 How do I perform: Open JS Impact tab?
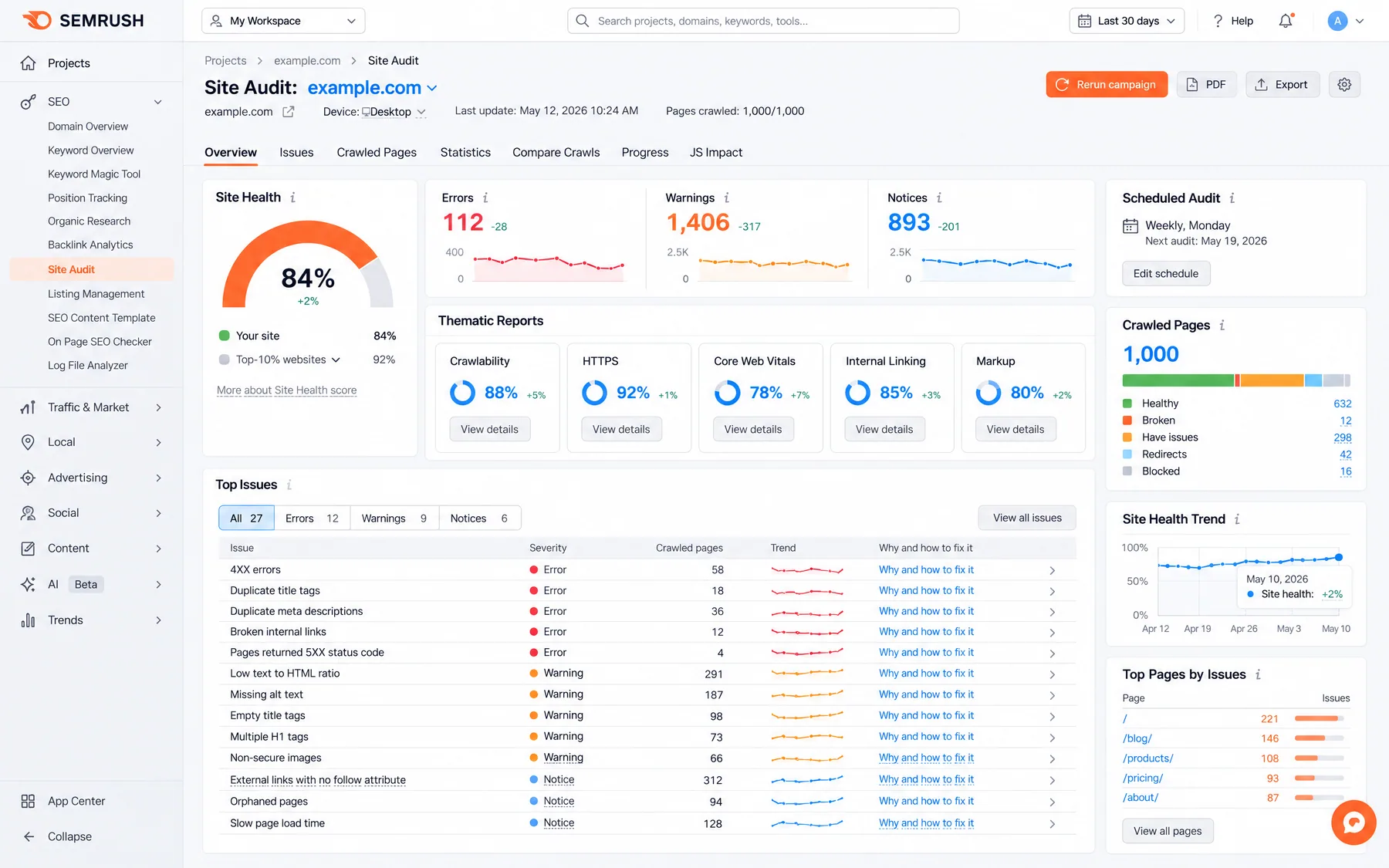[x=716, y=153]
